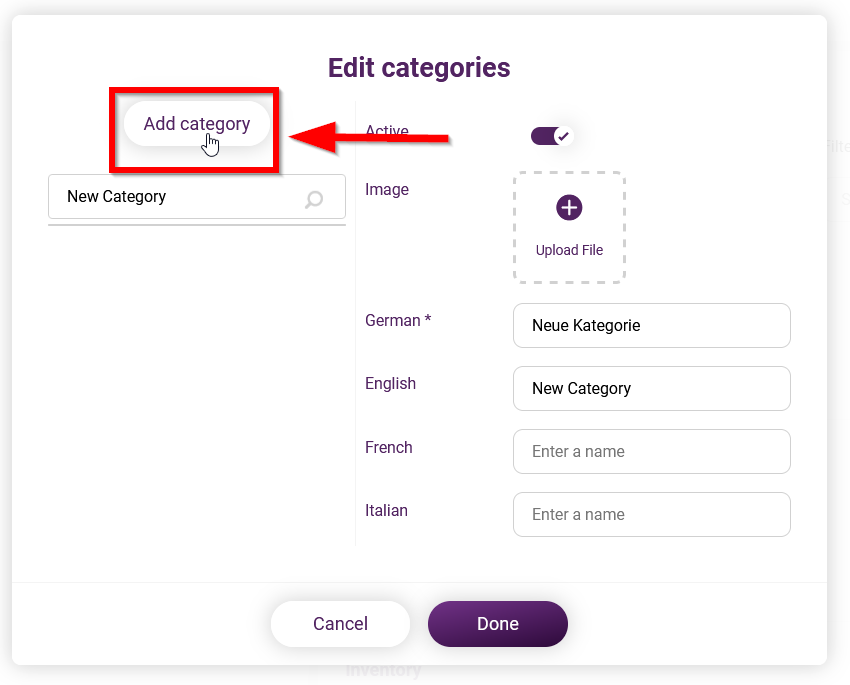Click the Edit categories heading
This screenshot has height=685, width=850.
click(x=419, y=68)
